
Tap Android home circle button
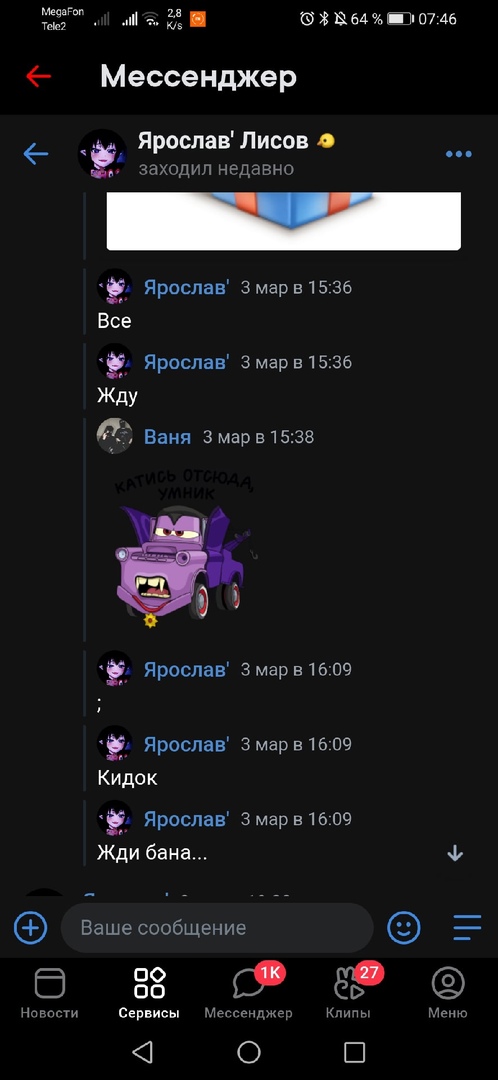tap(249, 1052)
